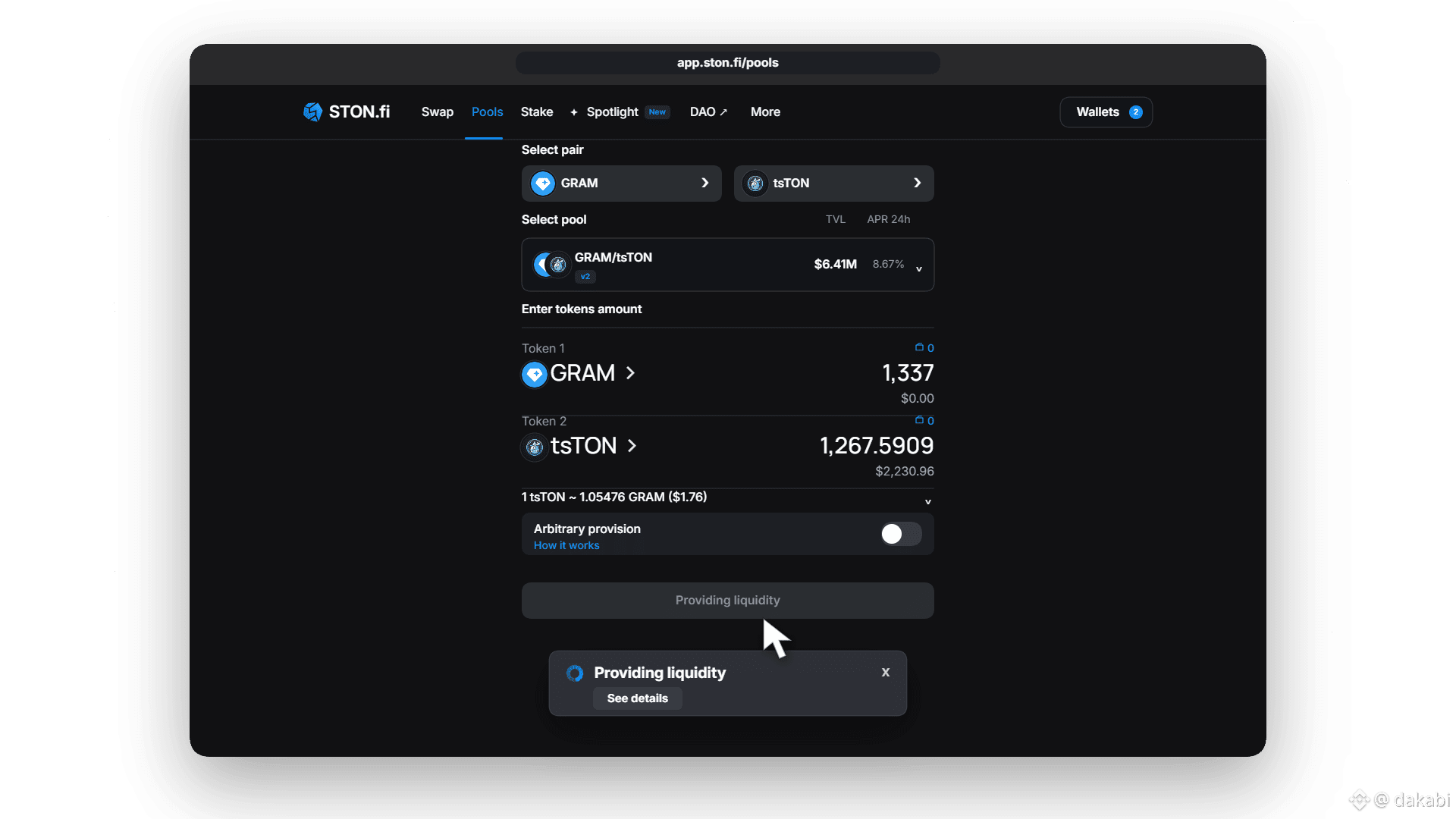Click the New badge next to Spotlight
Screen dimensions: 1456x819
pos(657,112)
